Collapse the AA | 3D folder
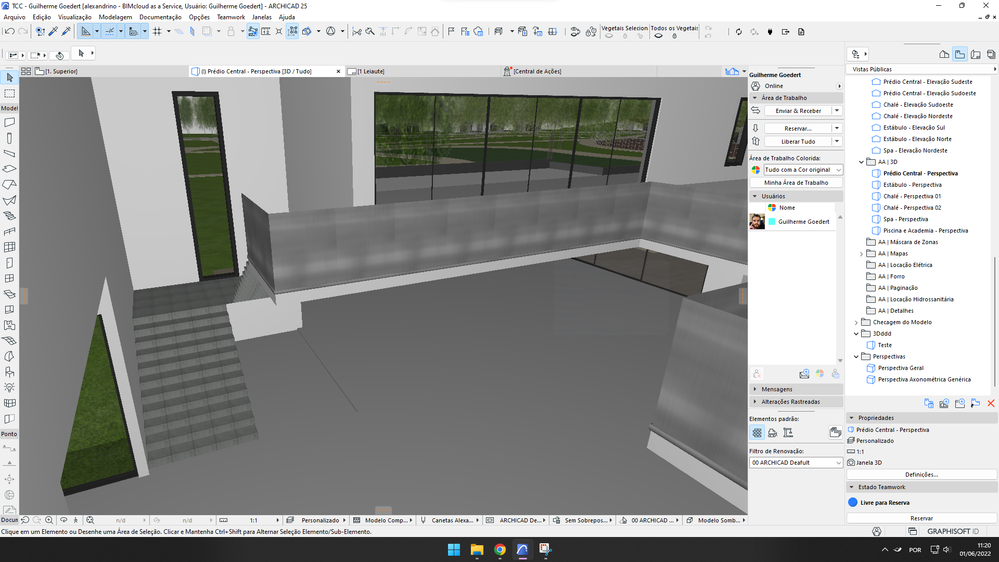This screenshot has width=999, height=562. pyautogui.click(x=862, y=162)
